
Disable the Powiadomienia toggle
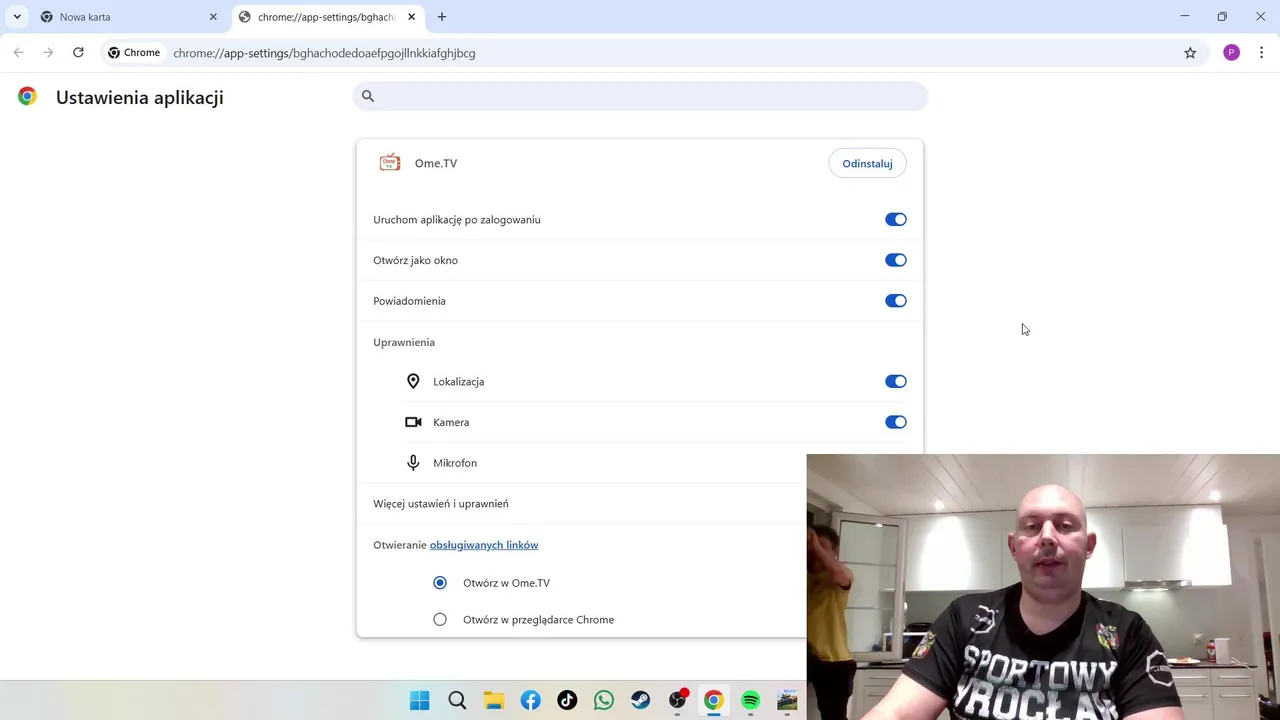(895, 301)
